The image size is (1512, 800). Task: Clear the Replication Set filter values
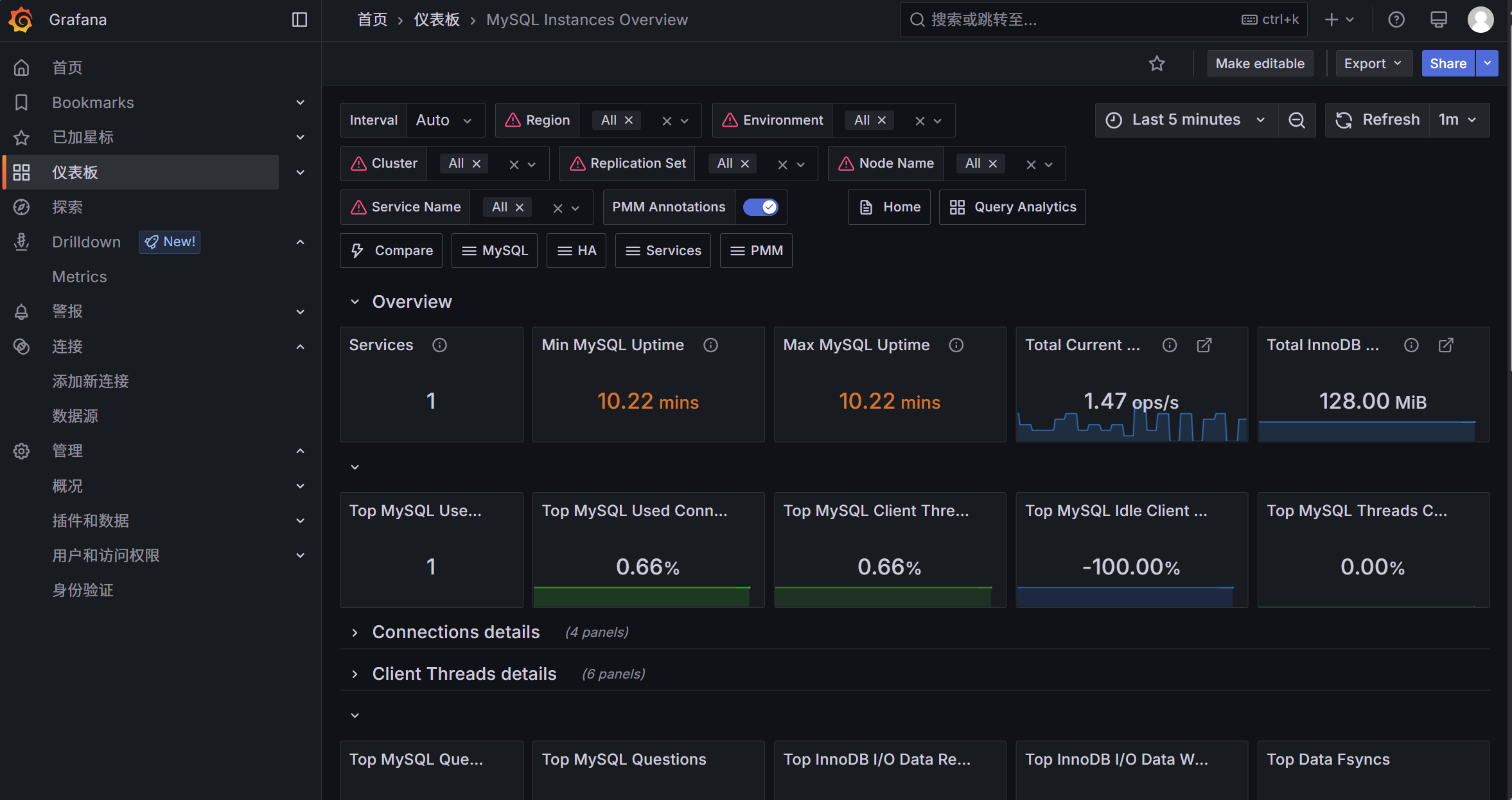tap(782, 164)
